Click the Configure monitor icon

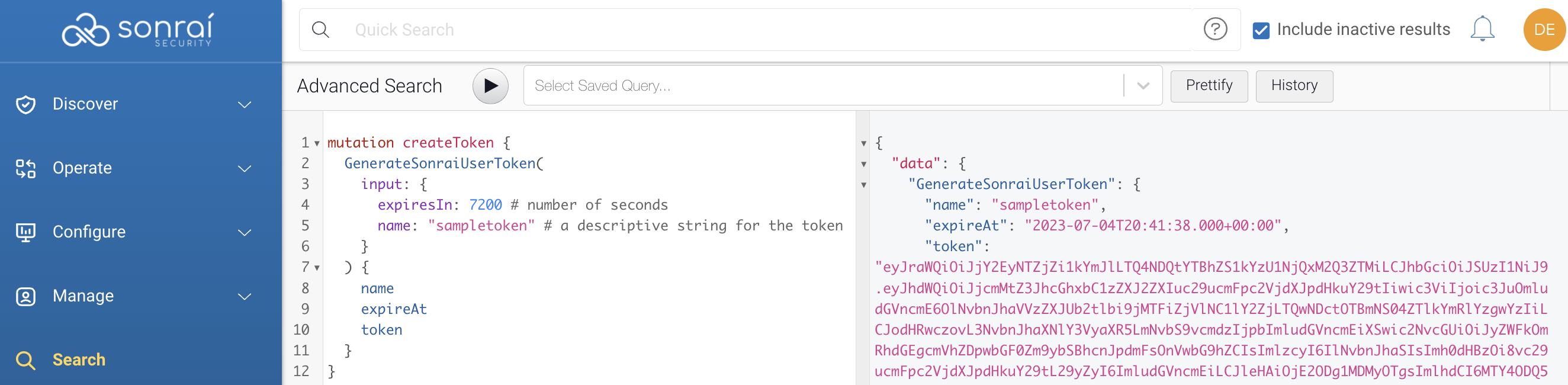pos(25,232)
